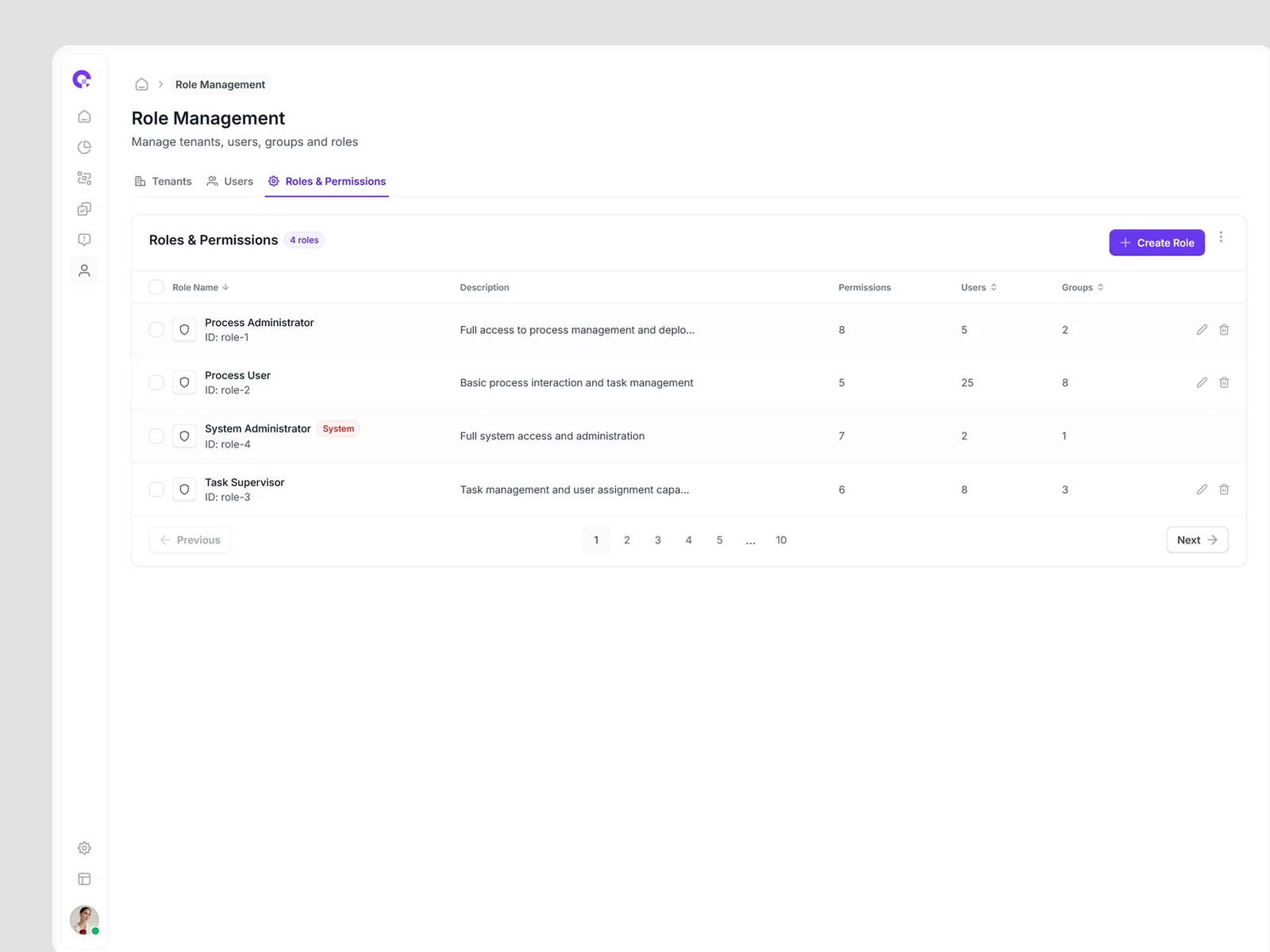Click the home icon in the sidebar
This screenshot has width=1270, height=952.
[x=84, y=117]
